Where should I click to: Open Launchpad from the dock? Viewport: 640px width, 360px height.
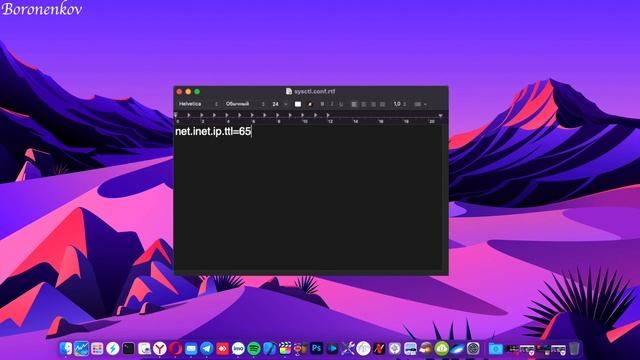pos(97,349)
